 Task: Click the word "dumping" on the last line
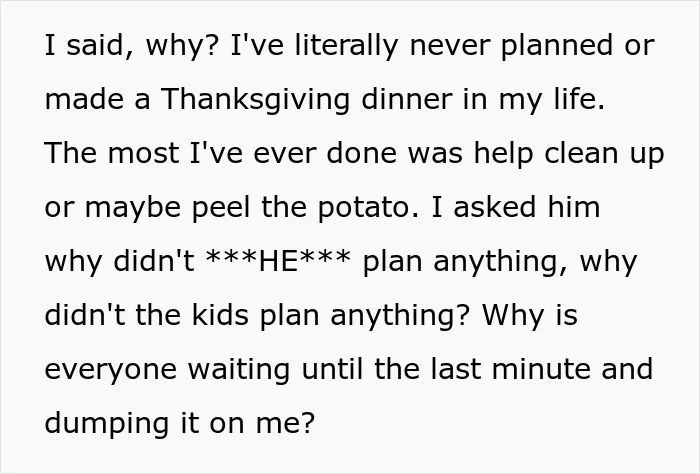pos(107,424)
